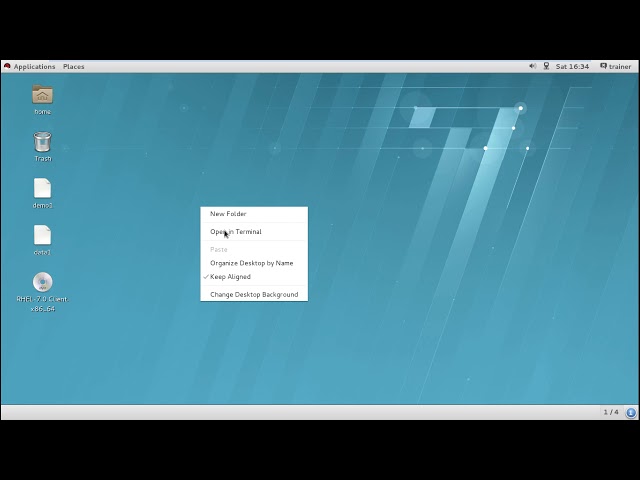Image resolution: width=640 pixels, height=480 pixels.
Task: Click the Sat 16:34 clock
Action: pyautogui.click(x=572, y=66)
